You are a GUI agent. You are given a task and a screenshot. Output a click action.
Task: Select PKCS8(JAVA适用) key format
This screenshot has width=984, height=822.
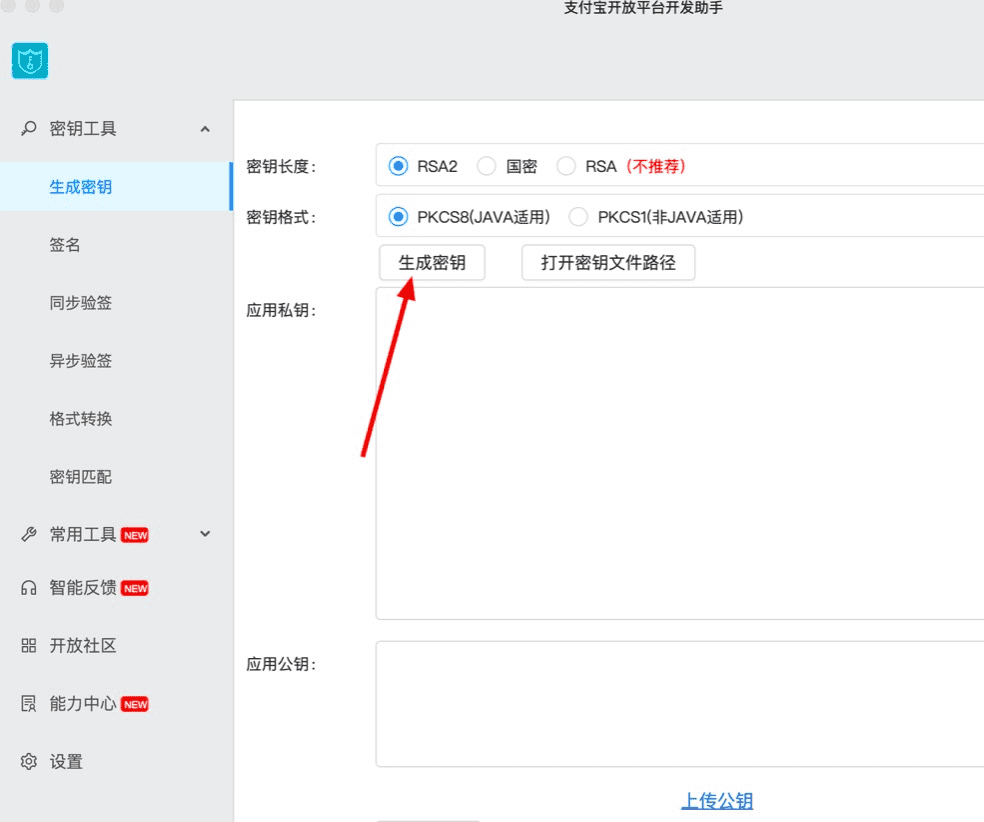click(398, 217)
